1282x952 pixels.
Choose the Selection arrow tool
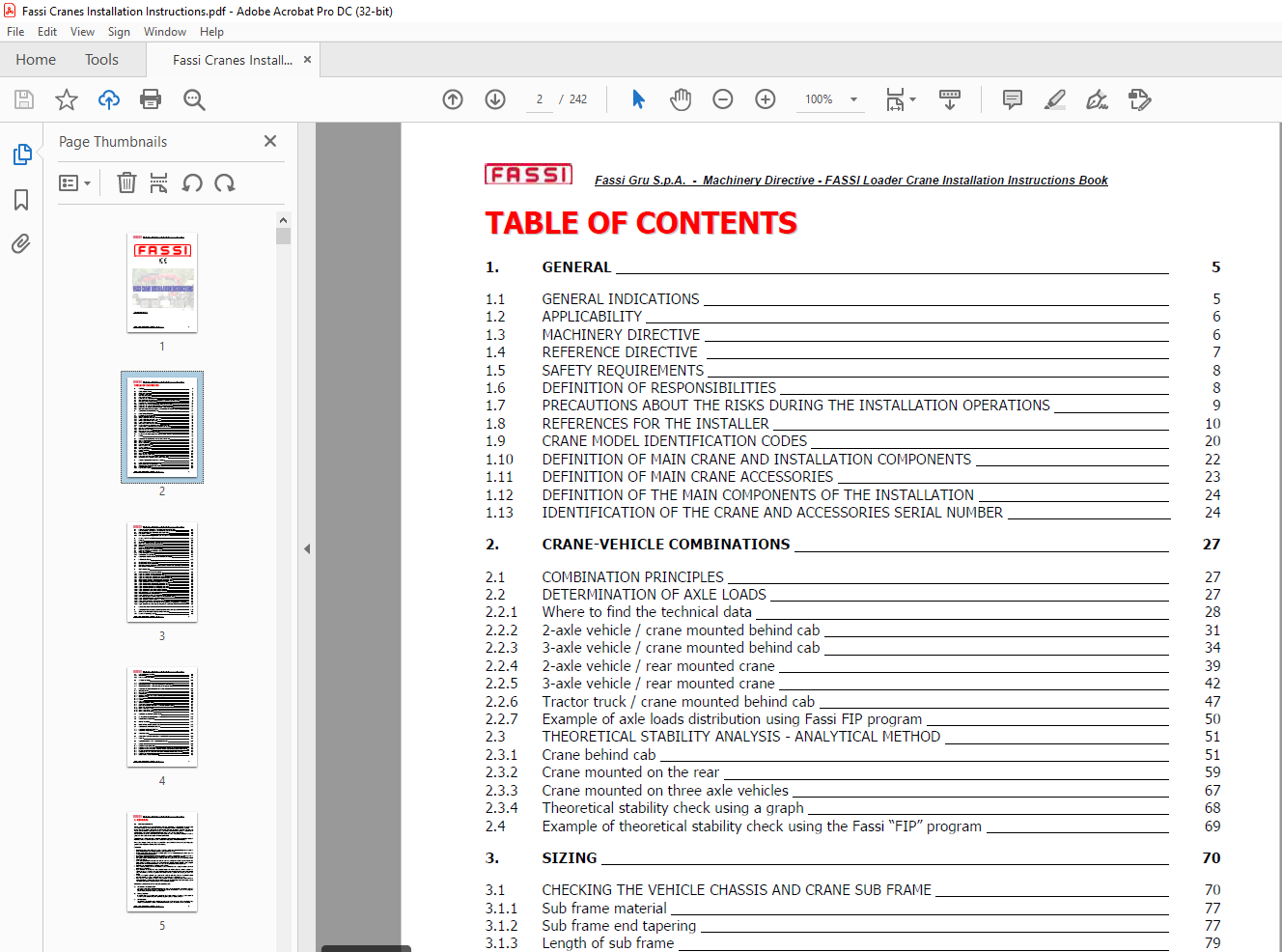638,99
